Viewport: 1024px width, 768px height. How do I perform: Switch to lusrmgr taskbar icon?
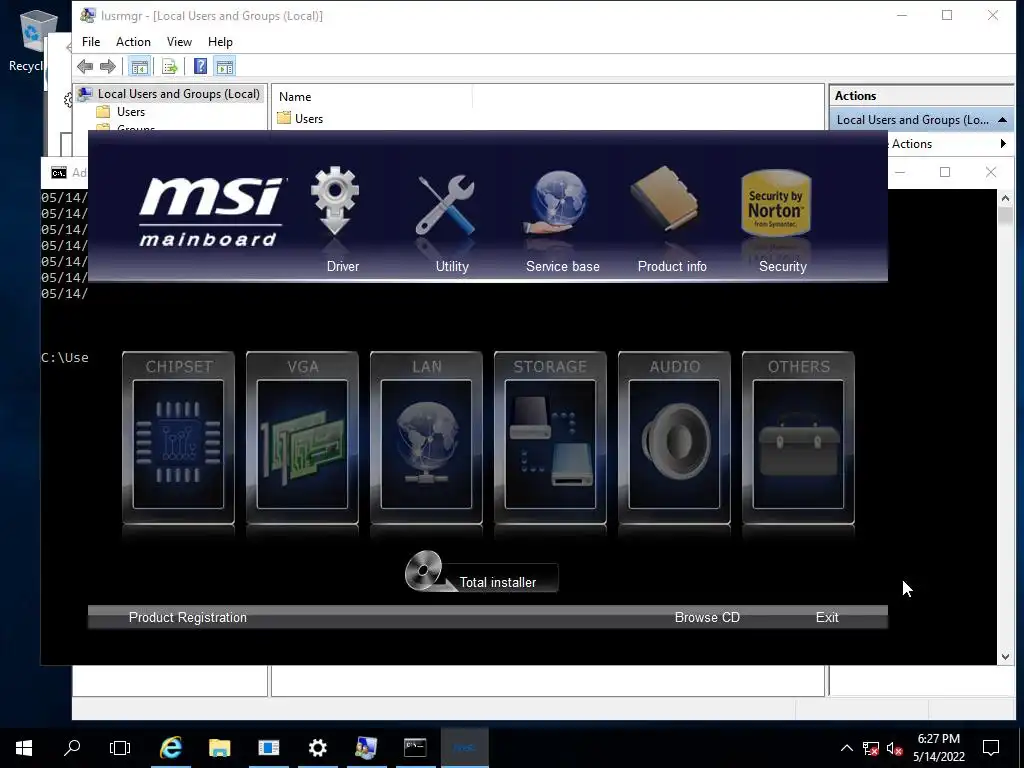pyautogui.click(x=366, y=748)
